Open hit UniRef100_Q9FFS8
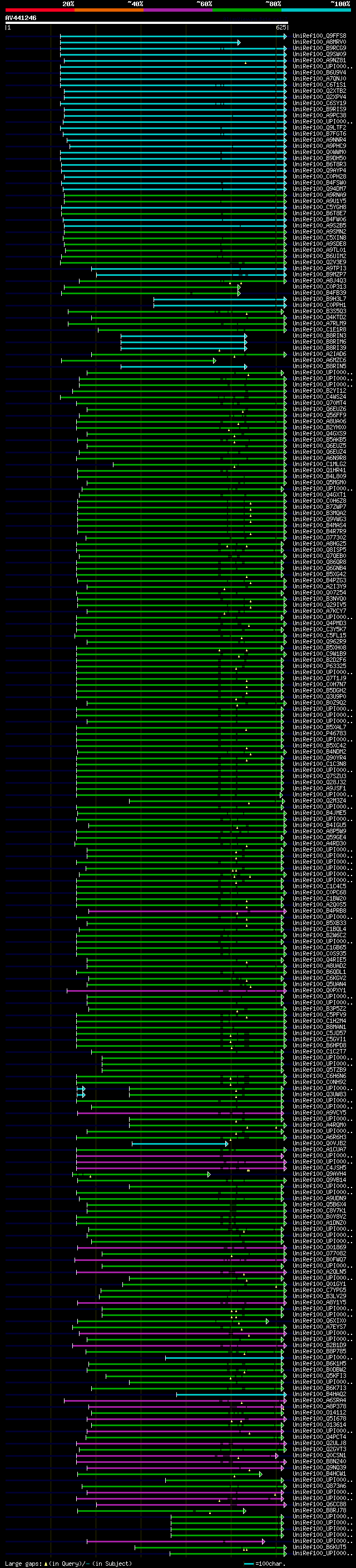The image size is (356, 1568). click(x=319, y=36)
